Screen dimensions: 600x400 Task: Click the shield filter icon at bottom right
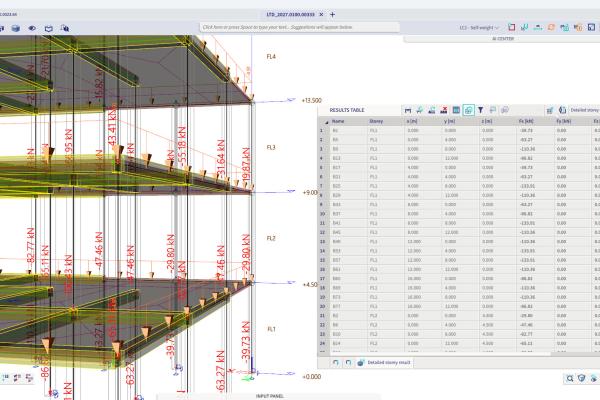tap(582, 378)
